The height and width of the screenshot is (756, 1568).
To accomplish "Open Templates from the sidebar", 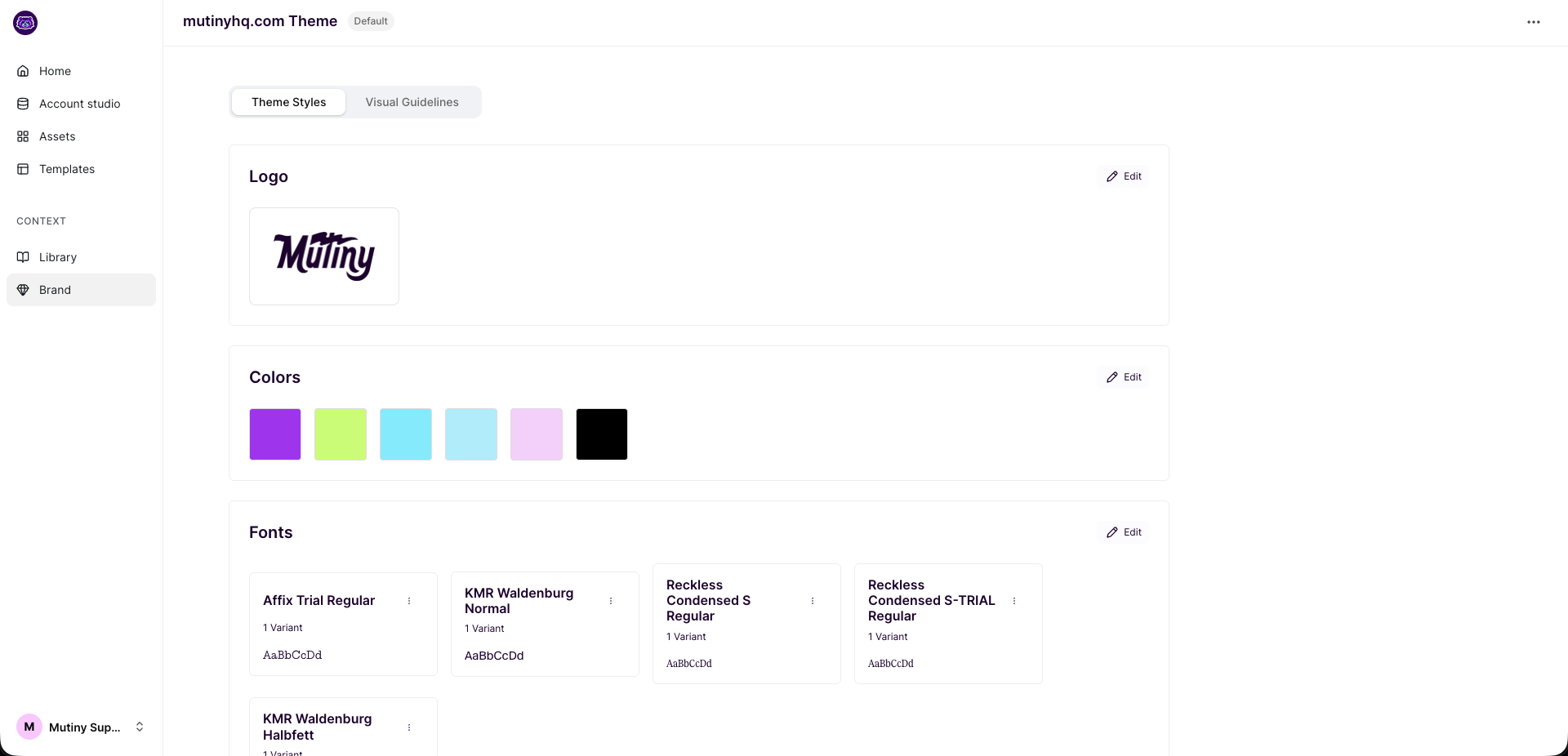I will [x=81, y=169].
